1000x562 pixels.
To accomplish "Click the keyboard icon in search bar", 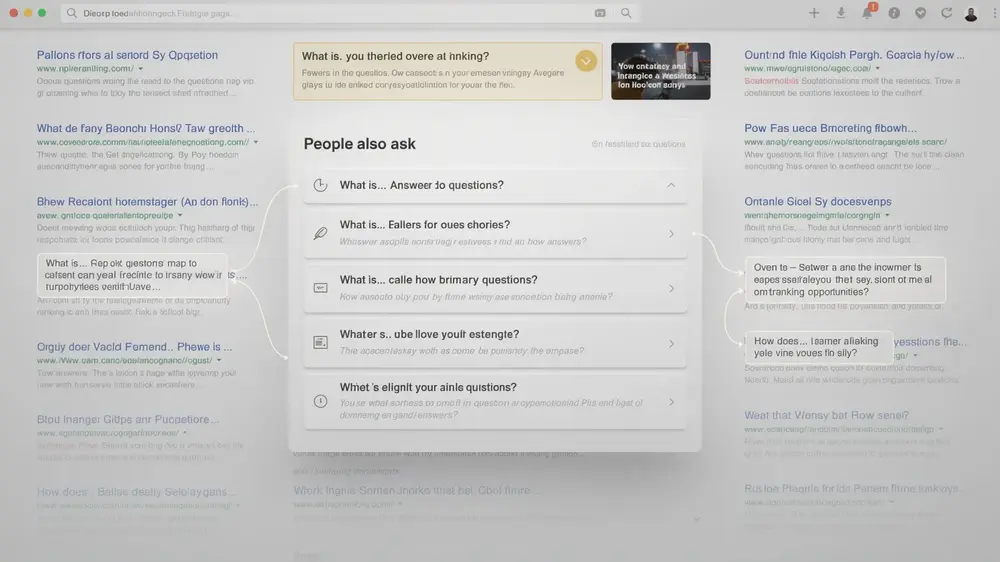I will pos(600,13).
